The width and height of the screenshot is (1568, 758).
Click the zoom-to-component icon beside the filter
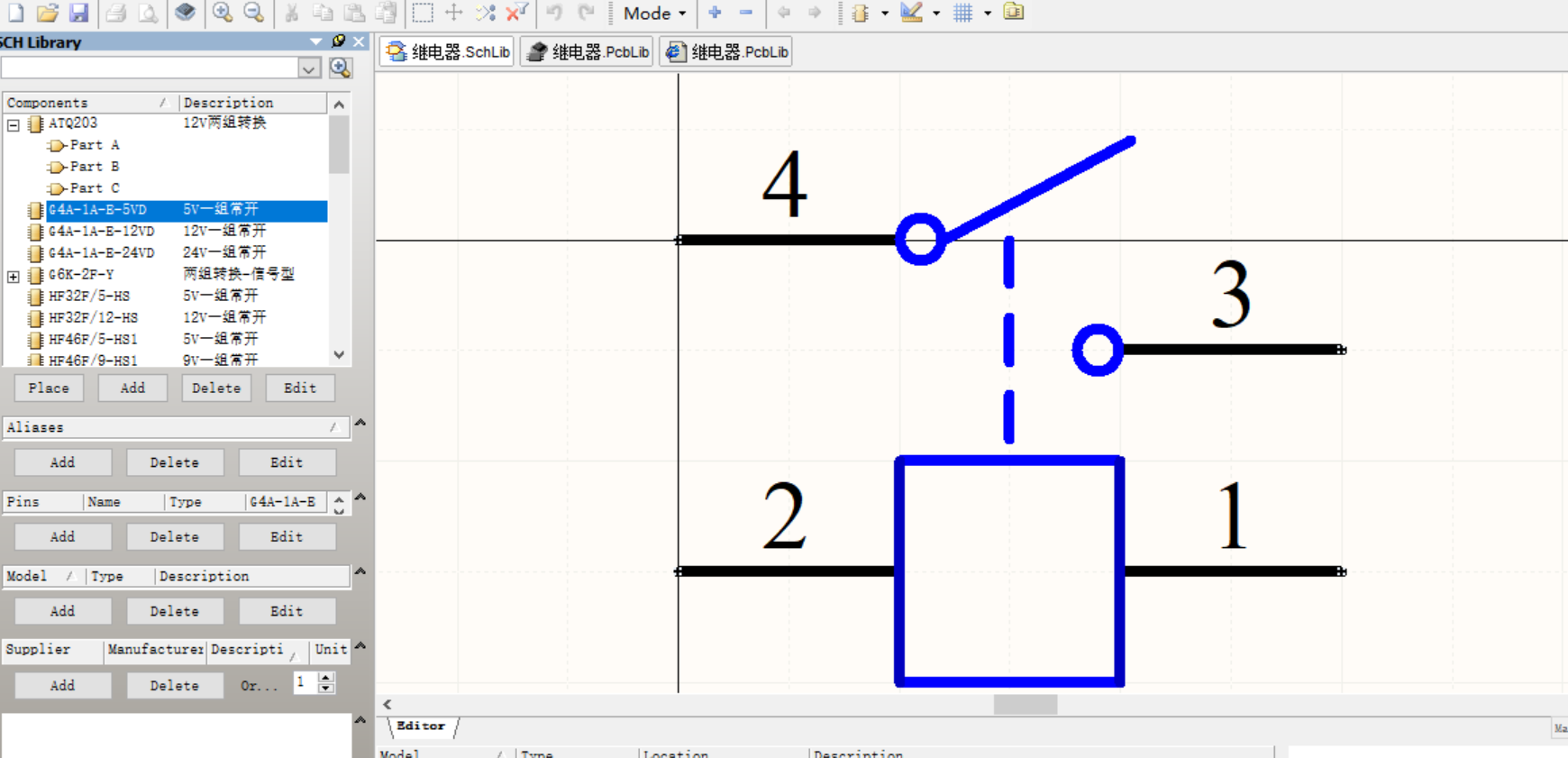pos(340,68)
